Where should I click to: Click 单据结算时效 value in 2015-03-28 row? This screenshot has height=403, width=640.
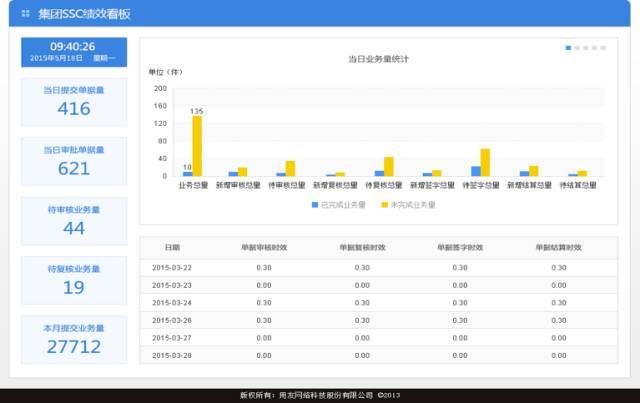[559, 356]
